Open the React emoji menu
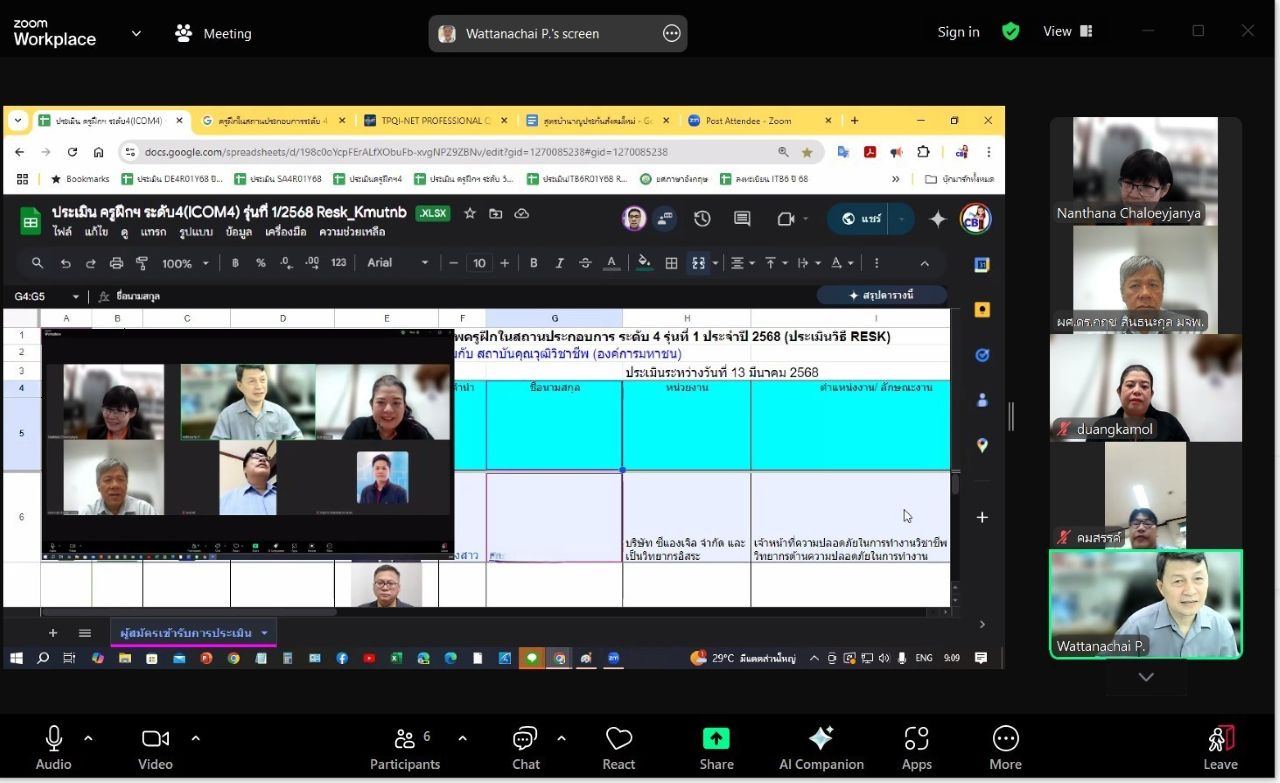Viewport: 1280px width, 783px height. pos(619,747)
